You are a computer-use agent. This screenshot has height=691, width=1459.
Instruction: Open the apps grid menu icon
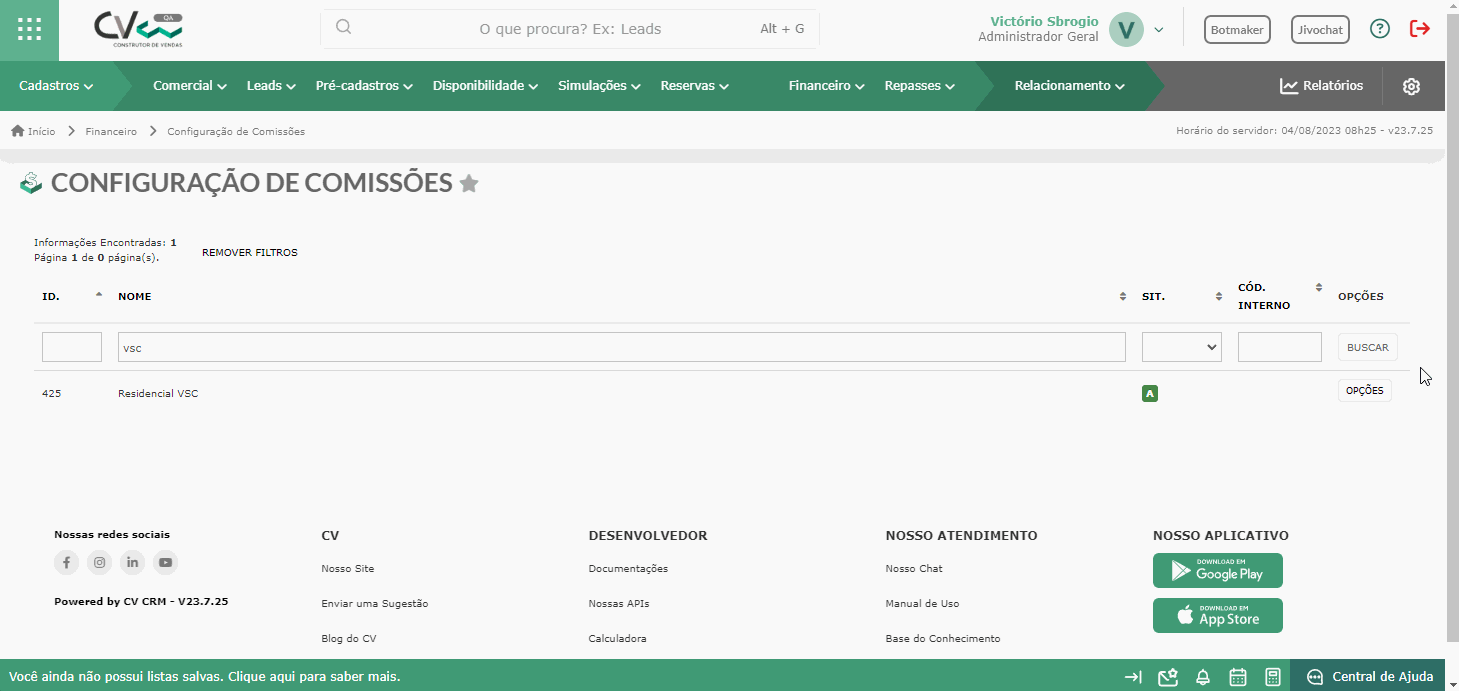(x=29, y=29)
